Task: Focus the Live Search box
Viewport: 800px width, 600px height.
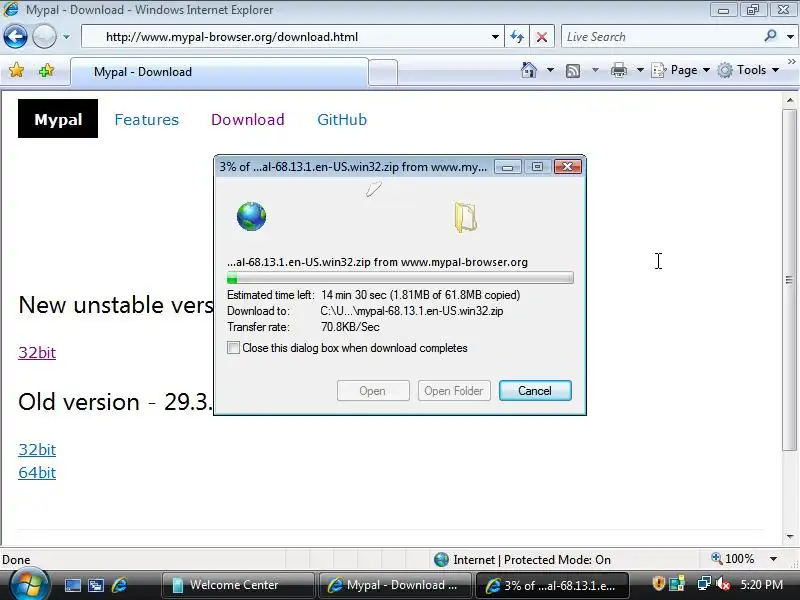Action: pos(661,37)
